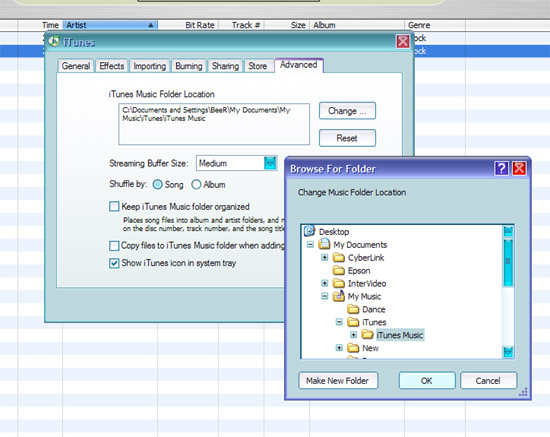Select the My Documents tree label

point(360,245)
